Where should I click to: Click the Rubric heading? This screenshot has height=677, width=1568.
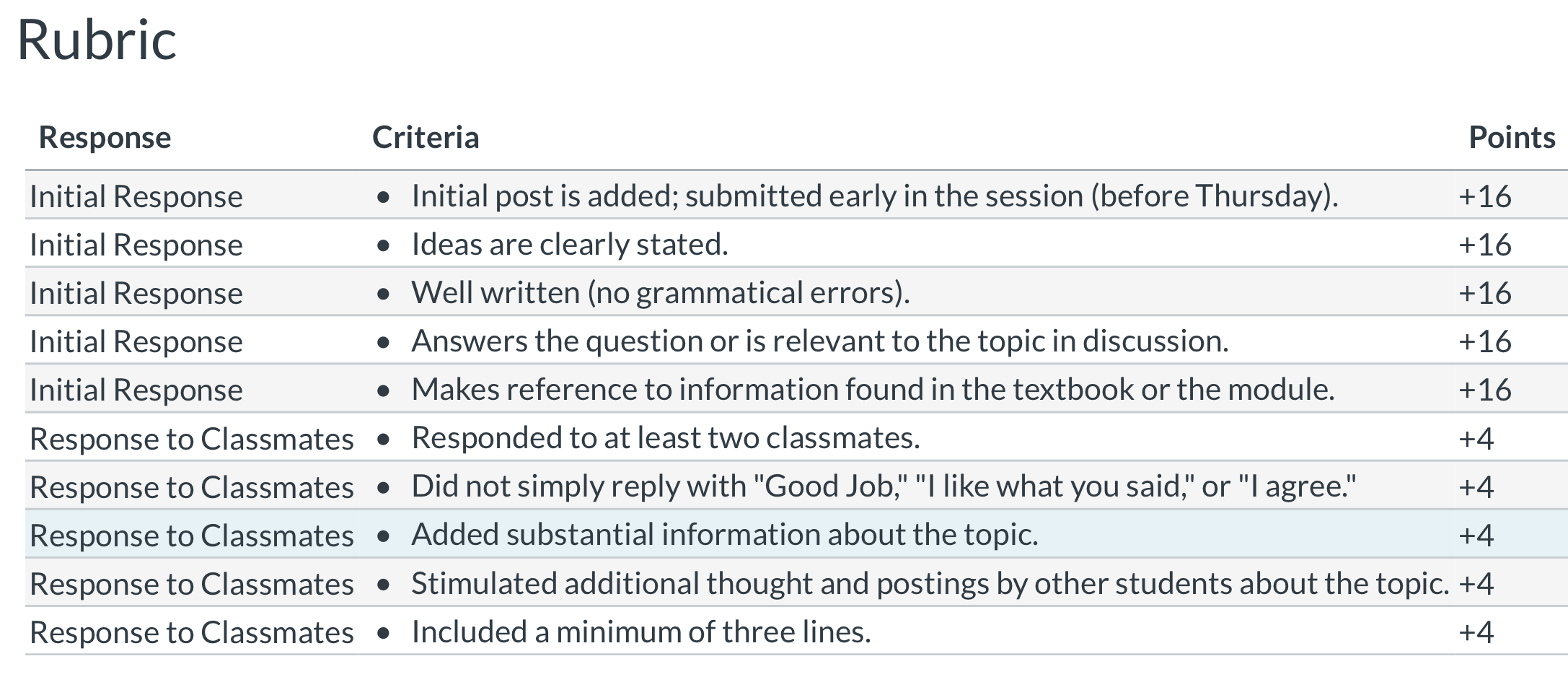tap(97, 40)
